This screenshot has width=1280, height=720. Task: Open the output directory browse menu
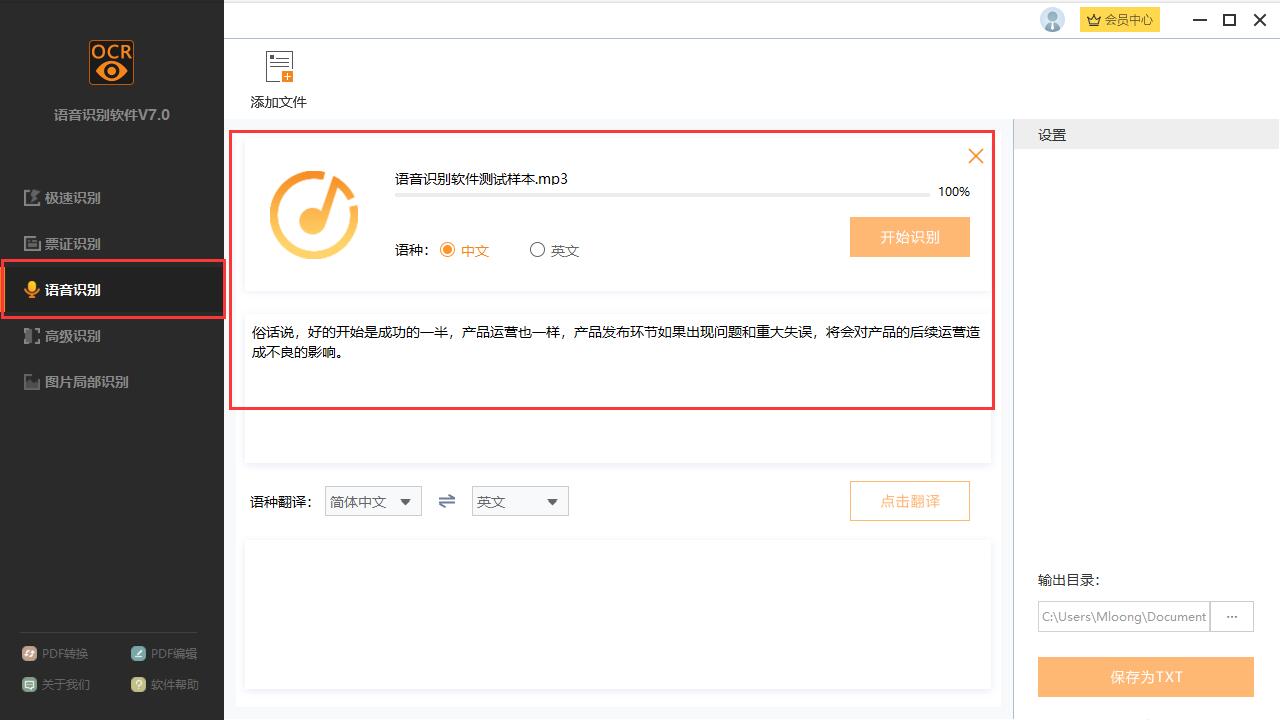coord(1231,616)
